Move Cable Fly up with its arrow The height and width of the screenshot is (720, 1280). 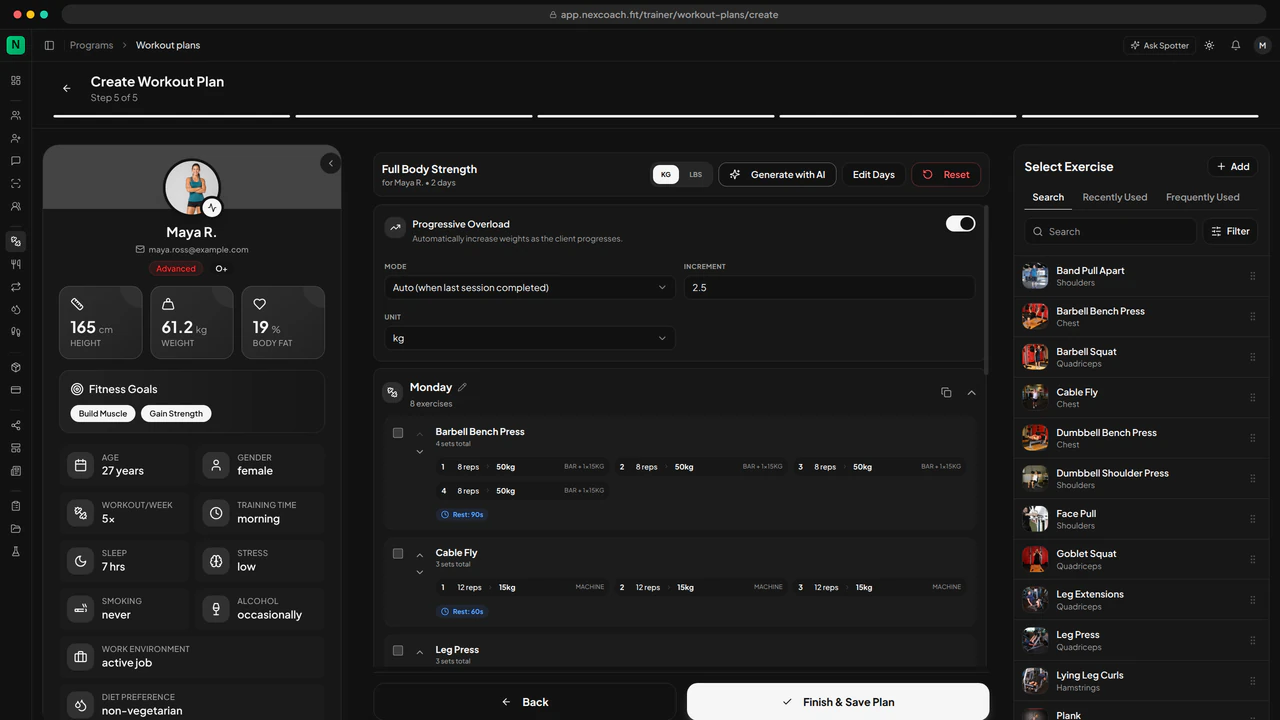click(420, 555)
